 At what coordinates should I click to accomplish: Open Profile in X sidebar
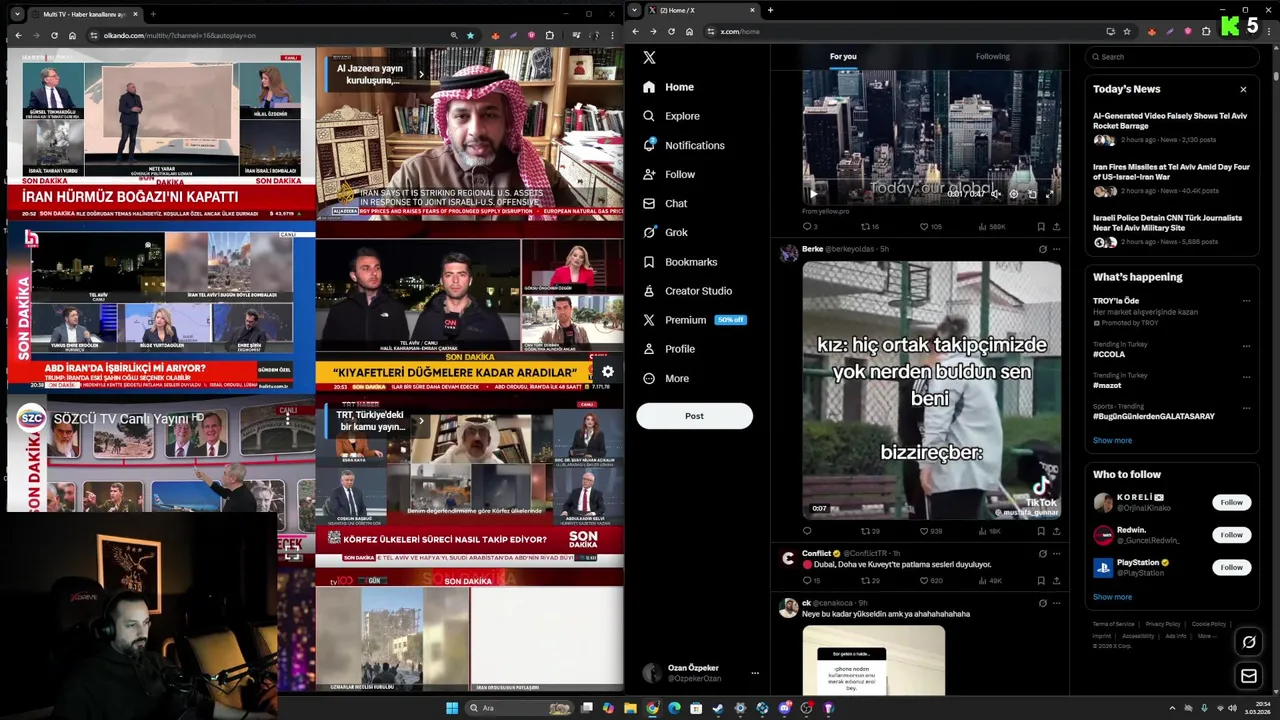click(669, 349)
